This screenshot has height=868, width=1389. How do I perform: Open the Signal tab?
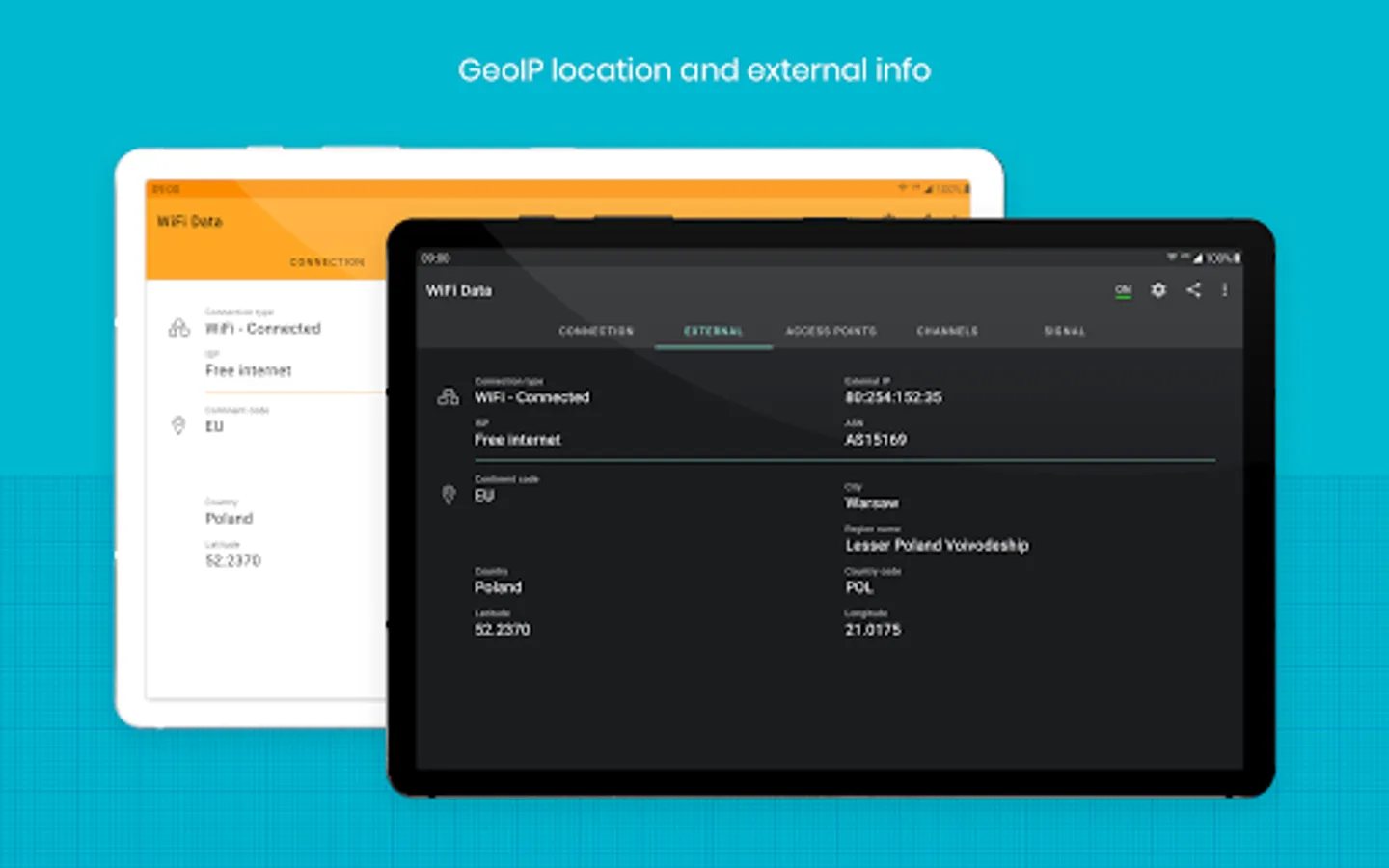click(x=1065, y=331)
